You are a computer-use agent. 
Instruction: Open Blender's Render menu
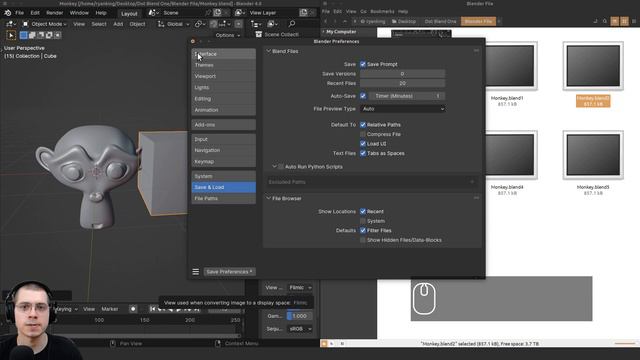(x=54, y=13)
